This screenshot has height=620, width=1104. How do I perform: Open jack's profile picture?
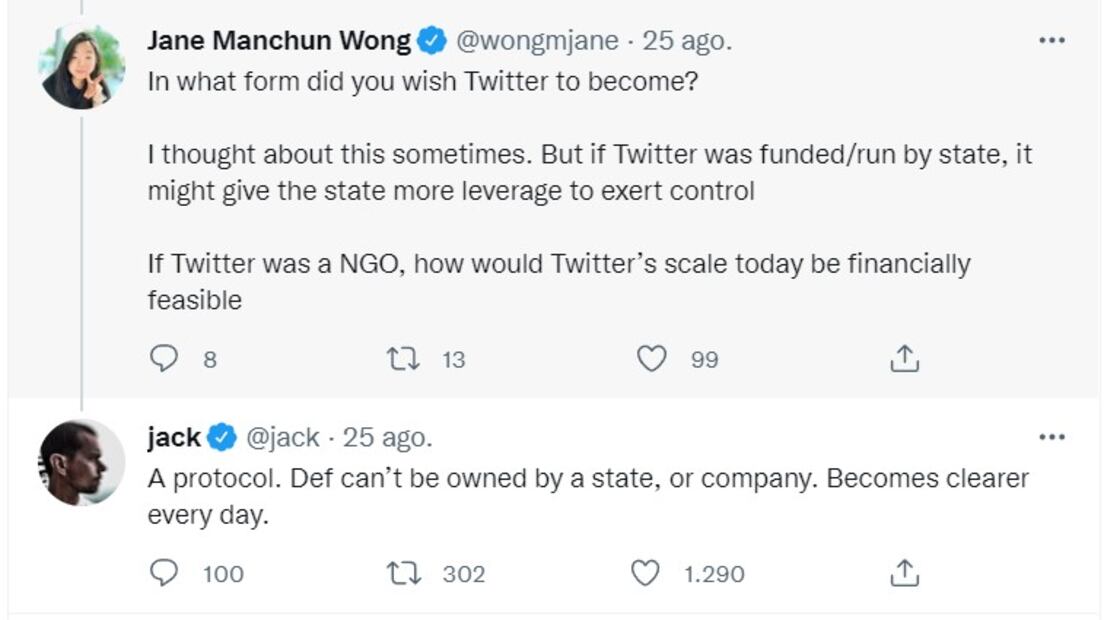[x=82, y=462]
